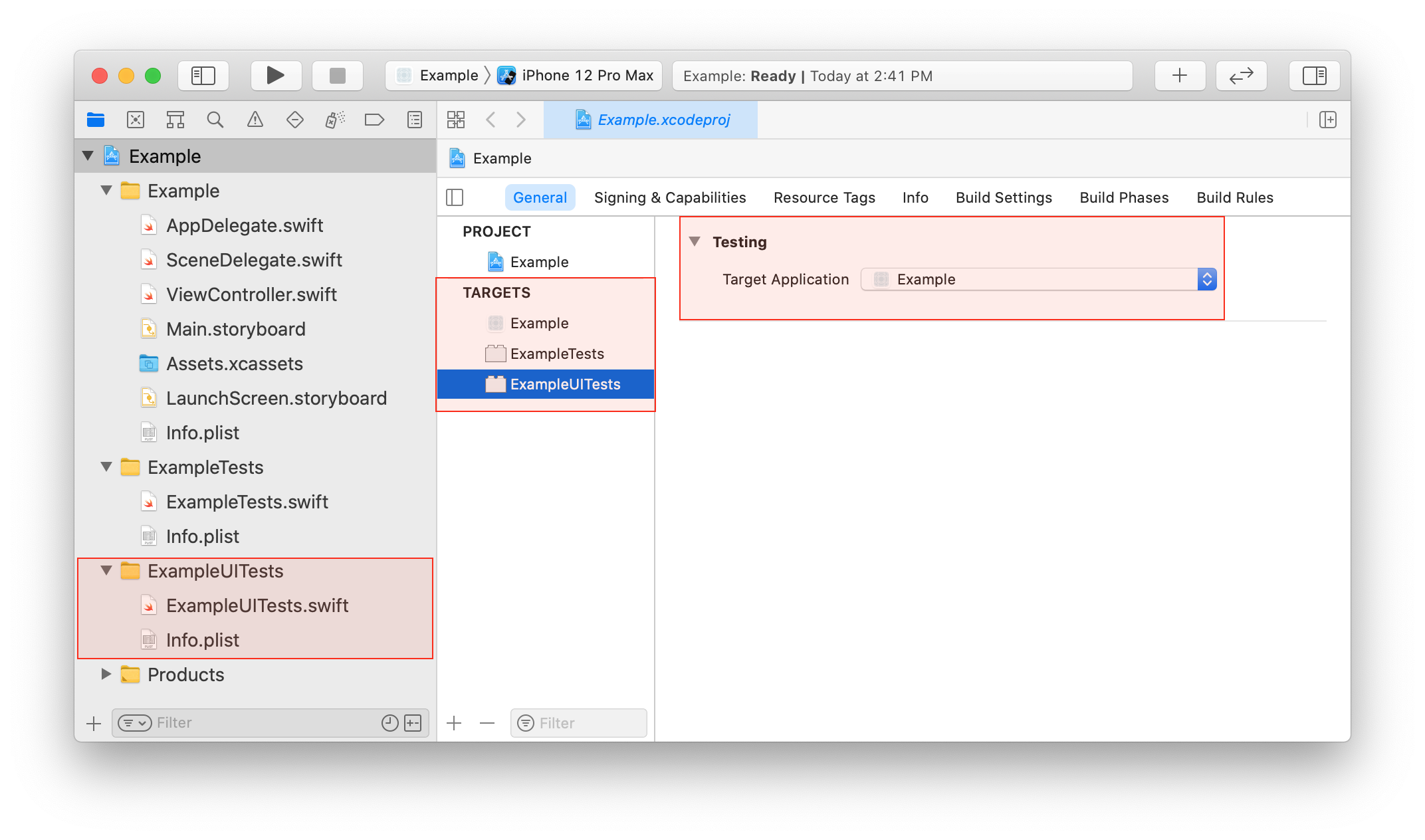Open Info.plist under ExampleUITests
1425x840 pixels.
pos(255,640)
